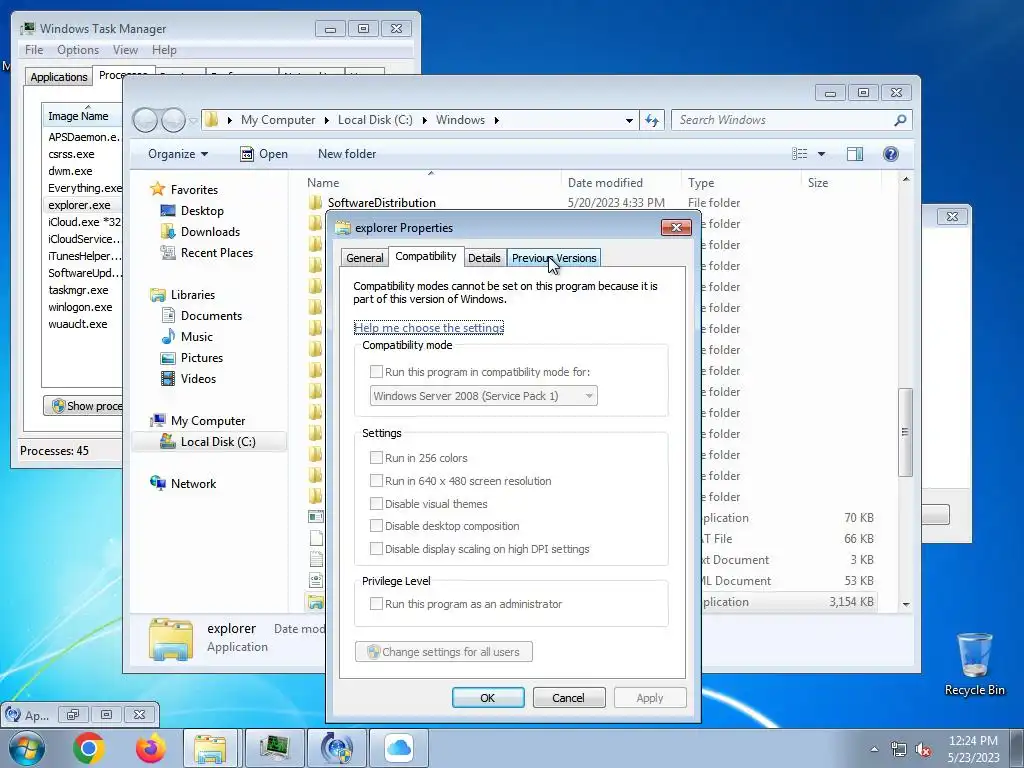Image resolution: width=1024 pixels, height=768 pixels.
Task: Select Videos under Libraries
Action: click(x=198, y=379)
